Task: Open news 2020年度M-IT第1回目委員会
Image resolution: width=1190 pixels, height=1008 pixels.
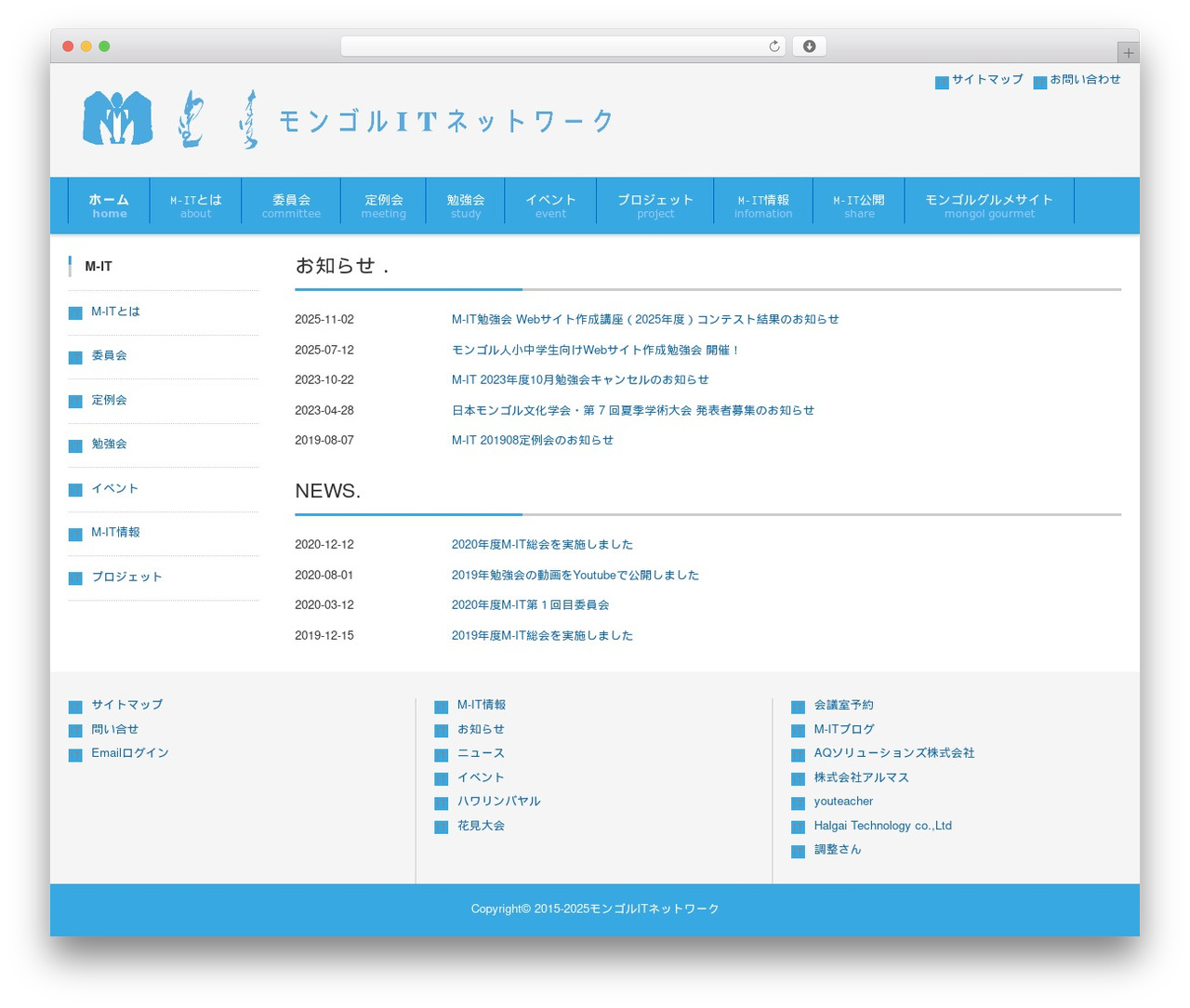Action: click(x=530, y=604)
